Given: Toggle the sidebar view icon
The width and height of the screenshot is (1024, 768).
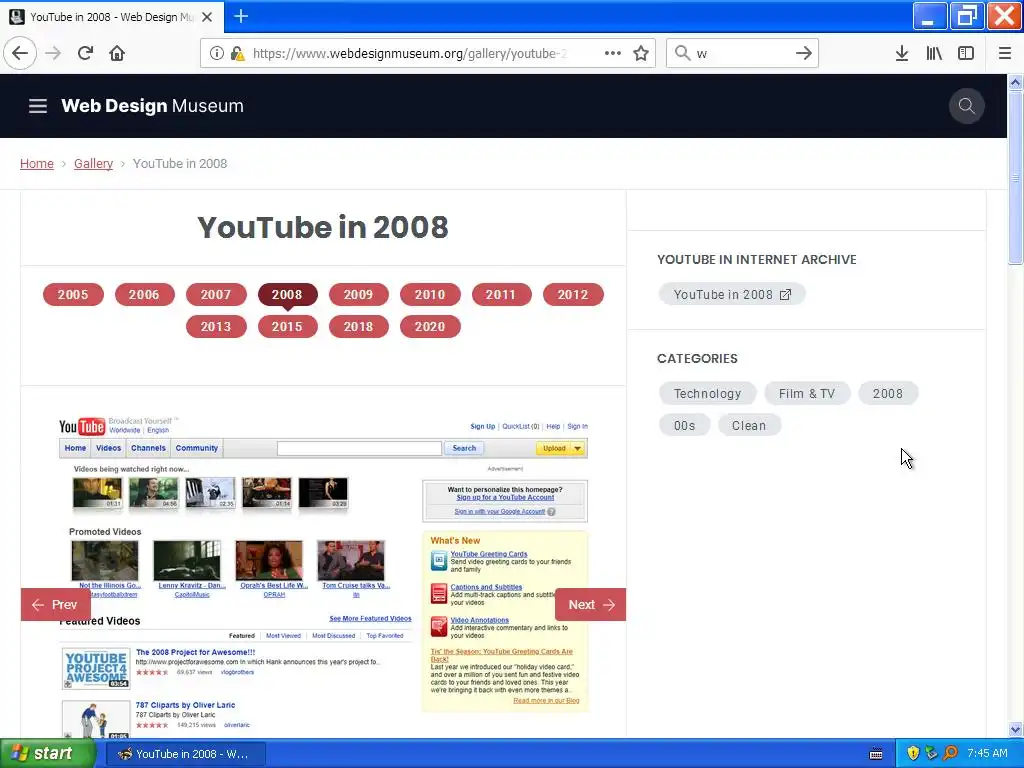Looking at the screenshot, I should 966,53.
